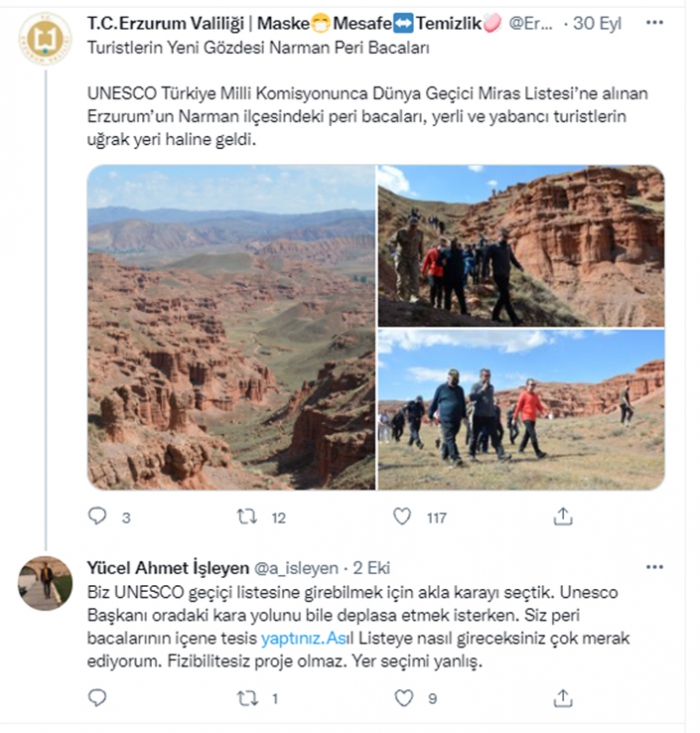View the group walking on grass photo
Screen dimensions: 700x733
521,410
